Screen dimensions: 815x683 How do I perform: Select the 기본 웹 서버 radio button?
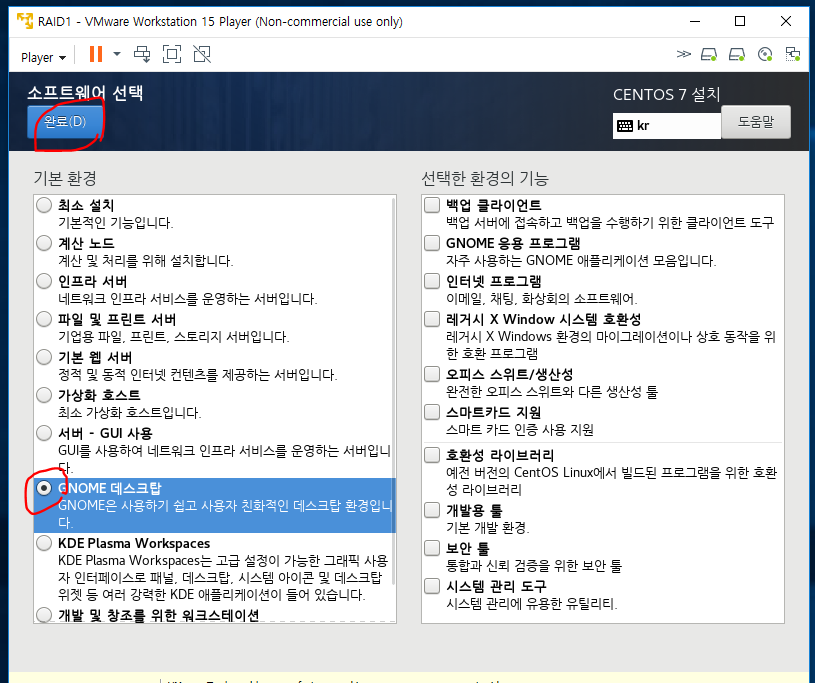[x=44, y=357]
